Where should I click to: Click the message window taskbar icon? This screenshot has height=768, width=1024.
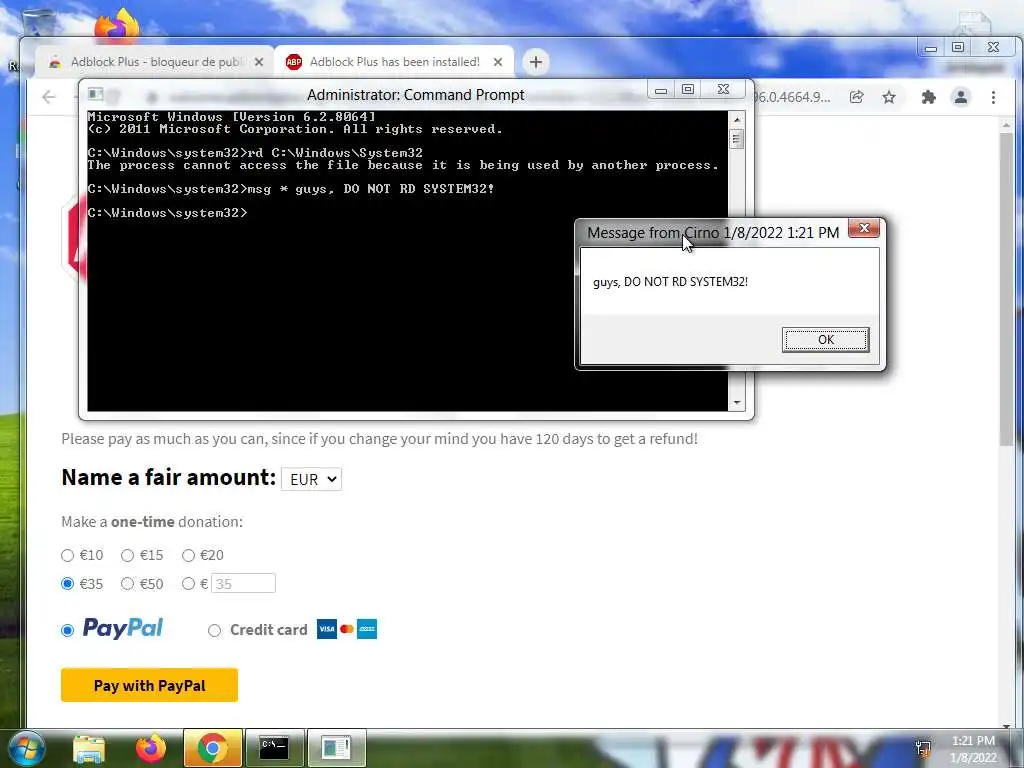[336, 748]
